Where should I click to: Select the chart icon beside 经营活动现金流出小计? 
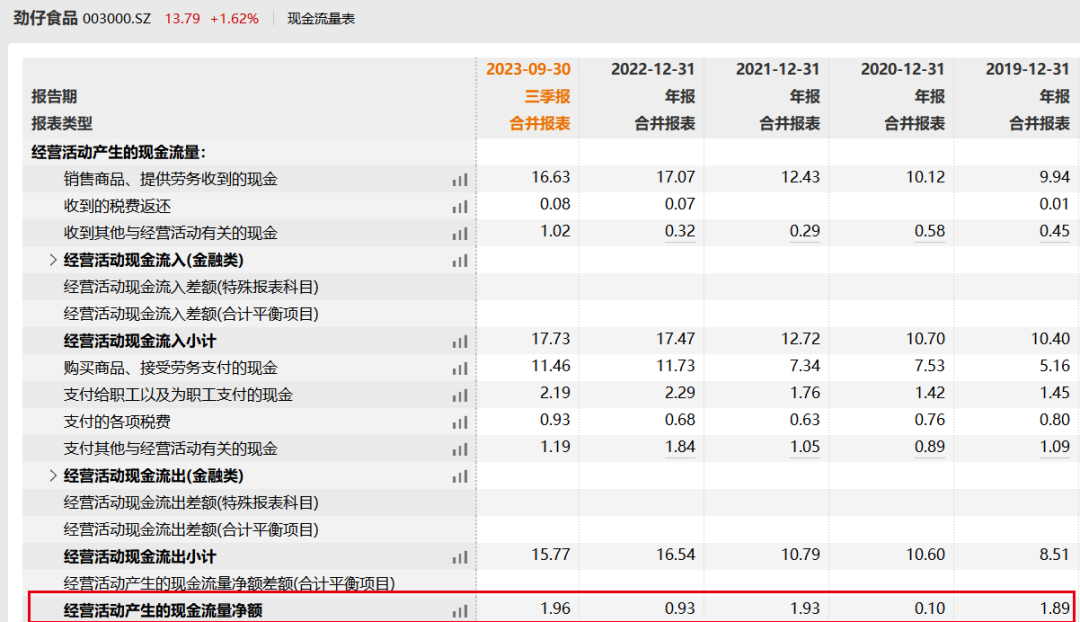coord(459,555)
